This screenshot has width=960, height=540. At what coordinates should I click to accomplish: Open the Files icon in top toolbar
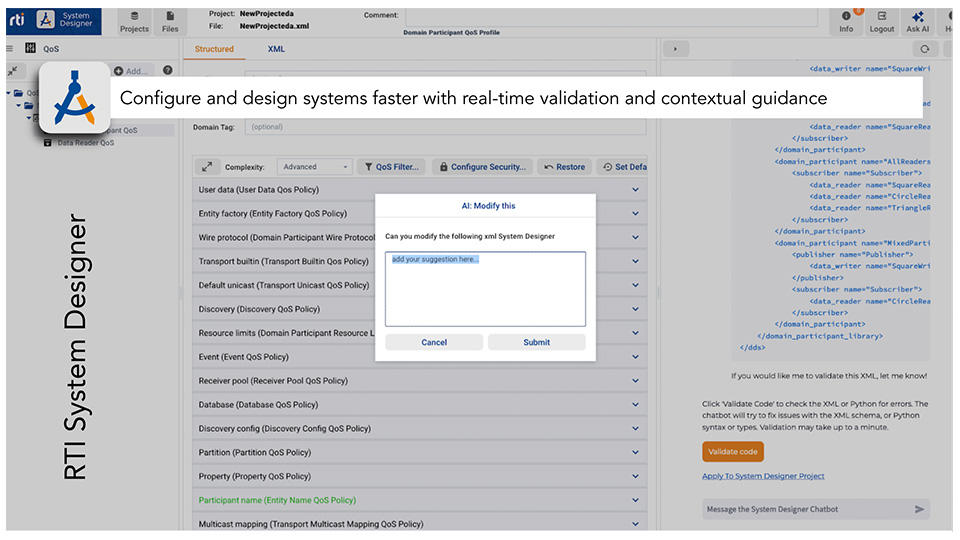(x=171, y=20)
